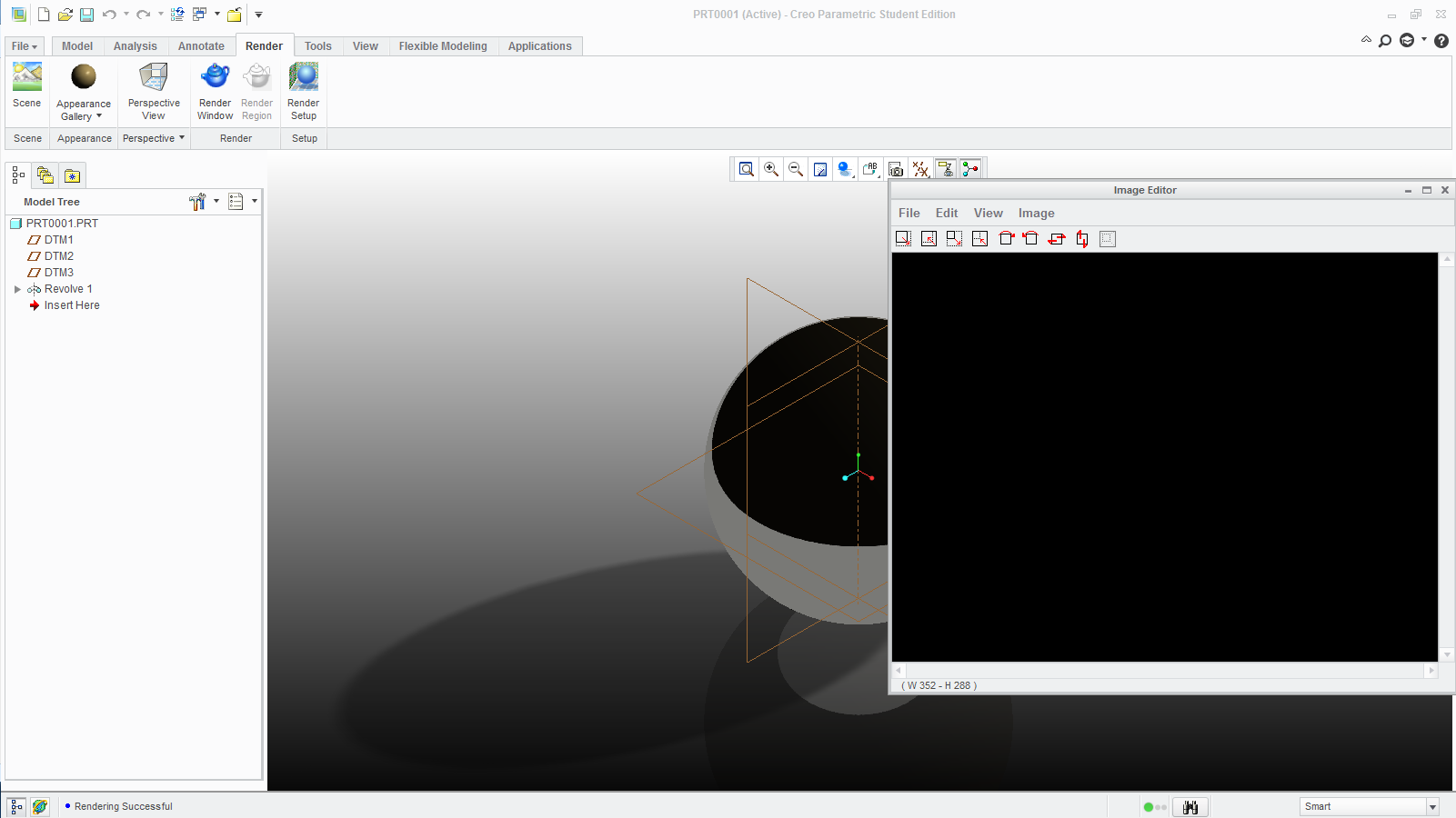Expand the Revolve 1 tree node

point(17,288)
